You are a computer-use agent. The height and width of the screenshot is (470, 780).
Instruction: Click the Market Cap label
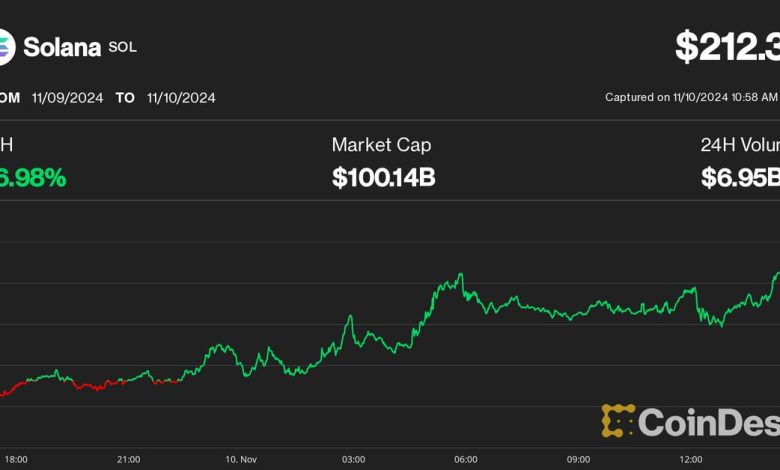click(x=381, y=145)
